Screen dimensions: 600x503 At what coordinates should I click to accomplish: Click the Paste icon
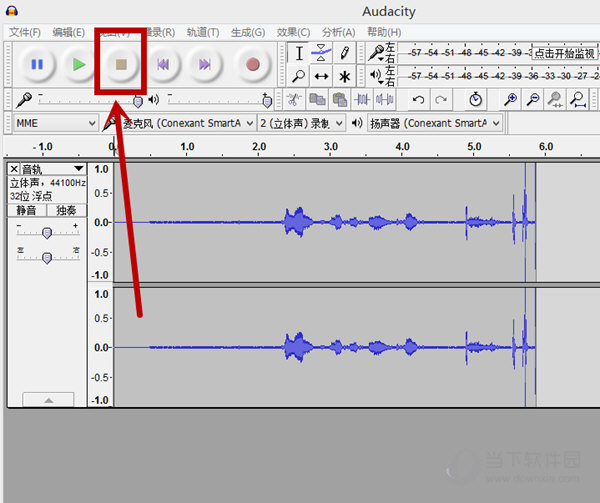click(340, 100)
